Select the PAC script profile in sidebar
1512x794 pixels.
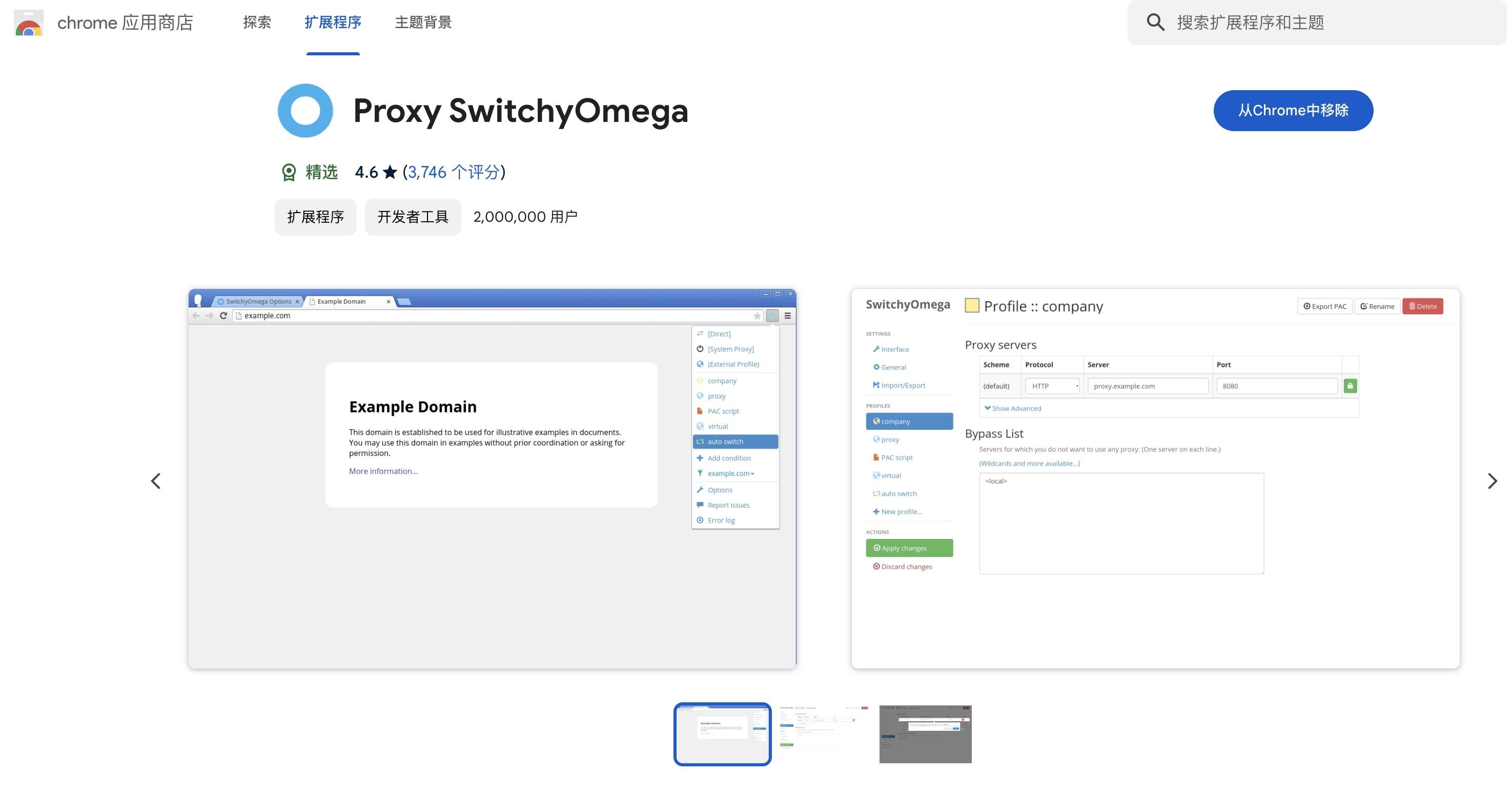click(x=893, y=458)
